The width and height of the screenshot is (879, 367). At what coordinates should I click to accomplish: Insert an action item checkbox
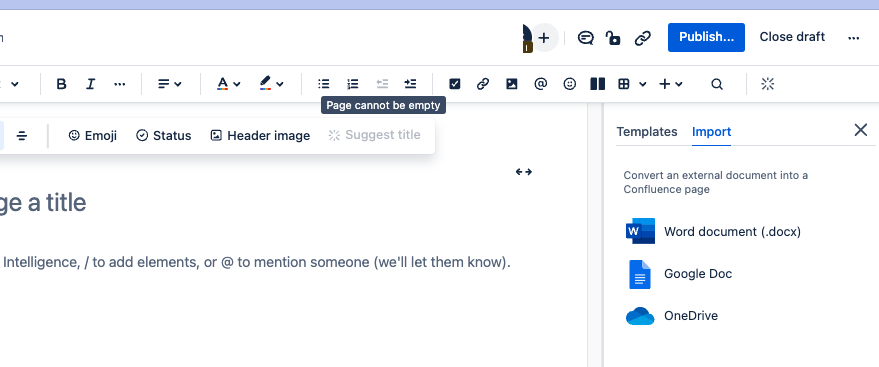coord(455,84)
